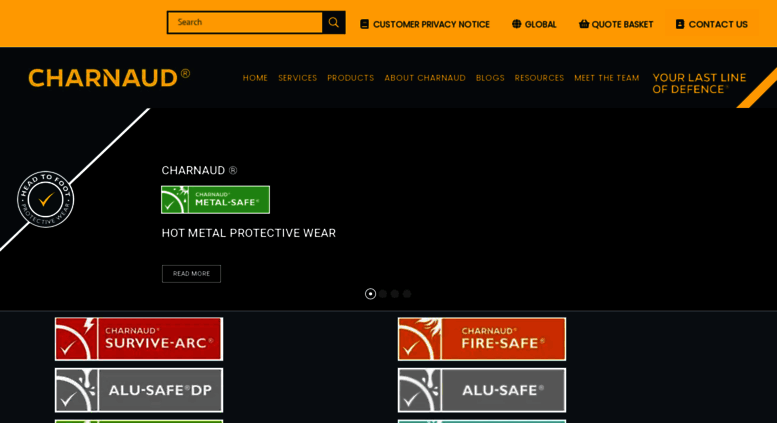
Task: Open the Services menu
Action: click(297, 78)
